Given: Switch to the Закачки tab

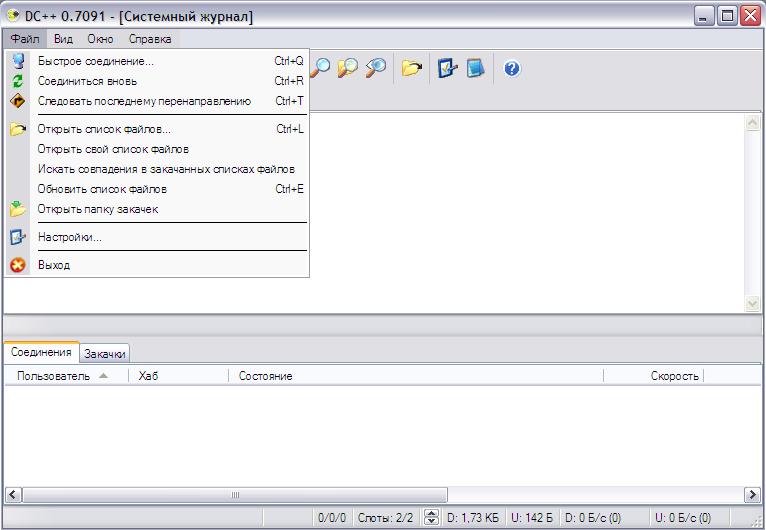Looking at the screenshot, I should pos(105,353).
